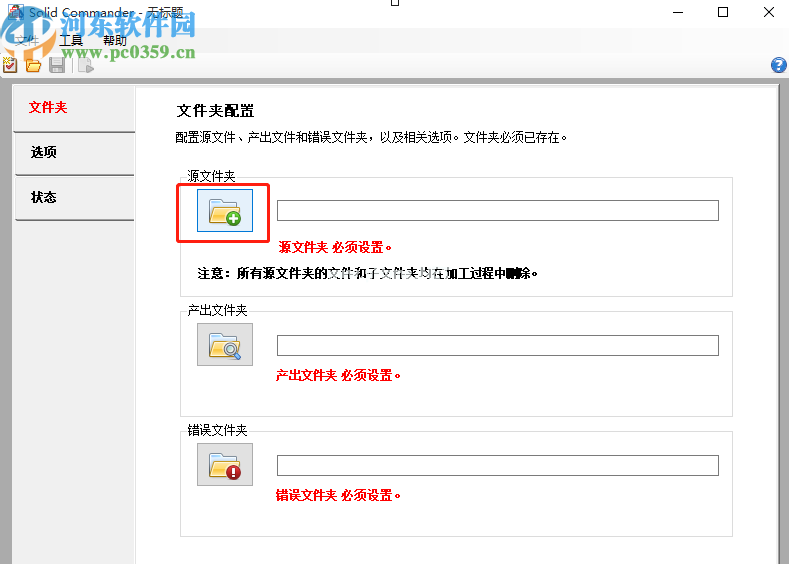The image size is (789, 564).
Task: Close the Solid Commander window
Action: coord(768,12)
